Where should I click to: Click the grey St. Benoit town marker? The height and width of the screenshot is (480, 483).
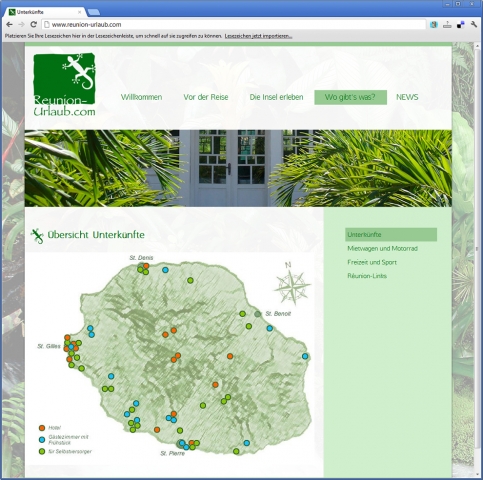coord(258,314)
